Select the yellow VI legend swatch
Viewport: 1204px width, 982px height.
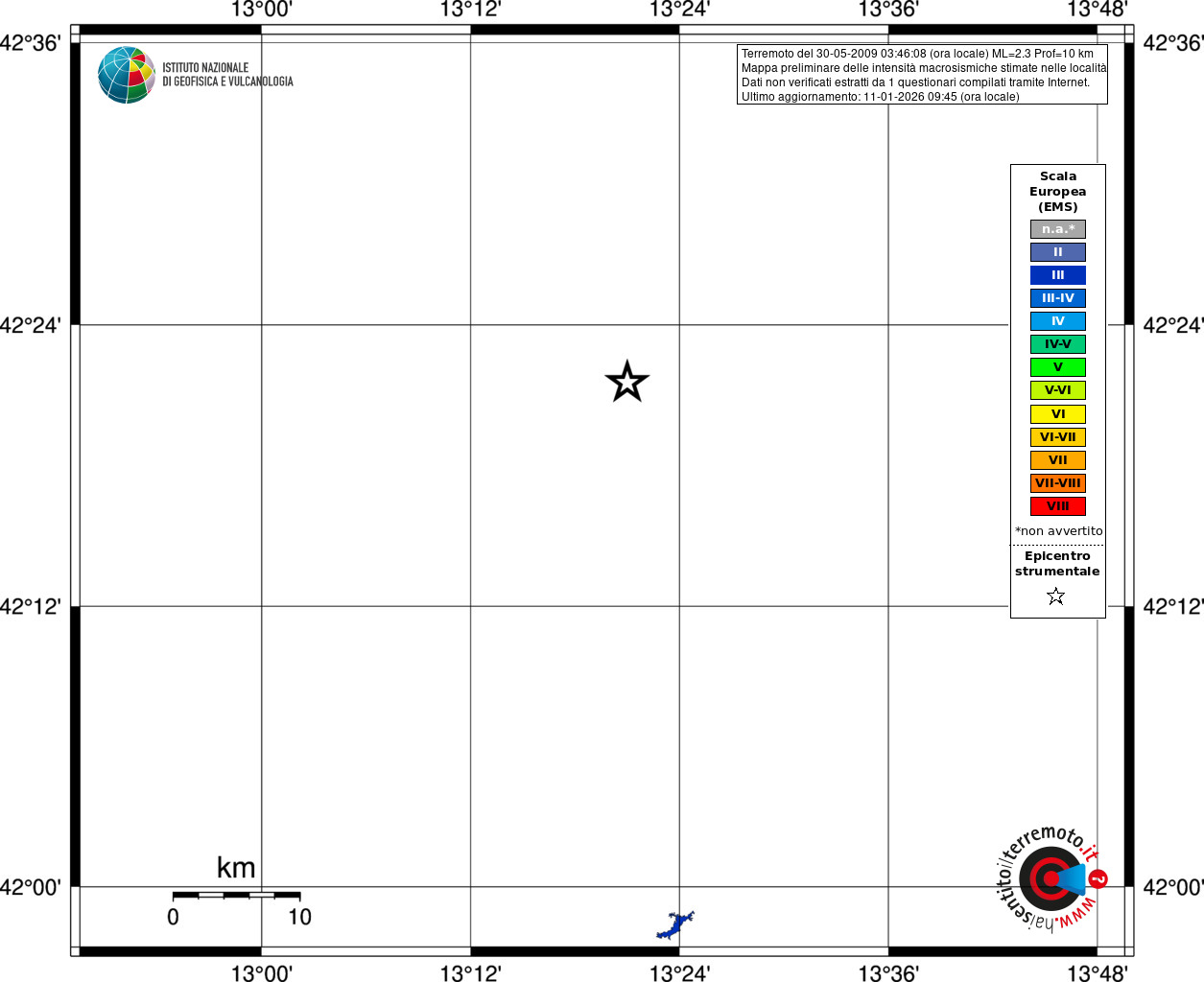click(1058, 414)
